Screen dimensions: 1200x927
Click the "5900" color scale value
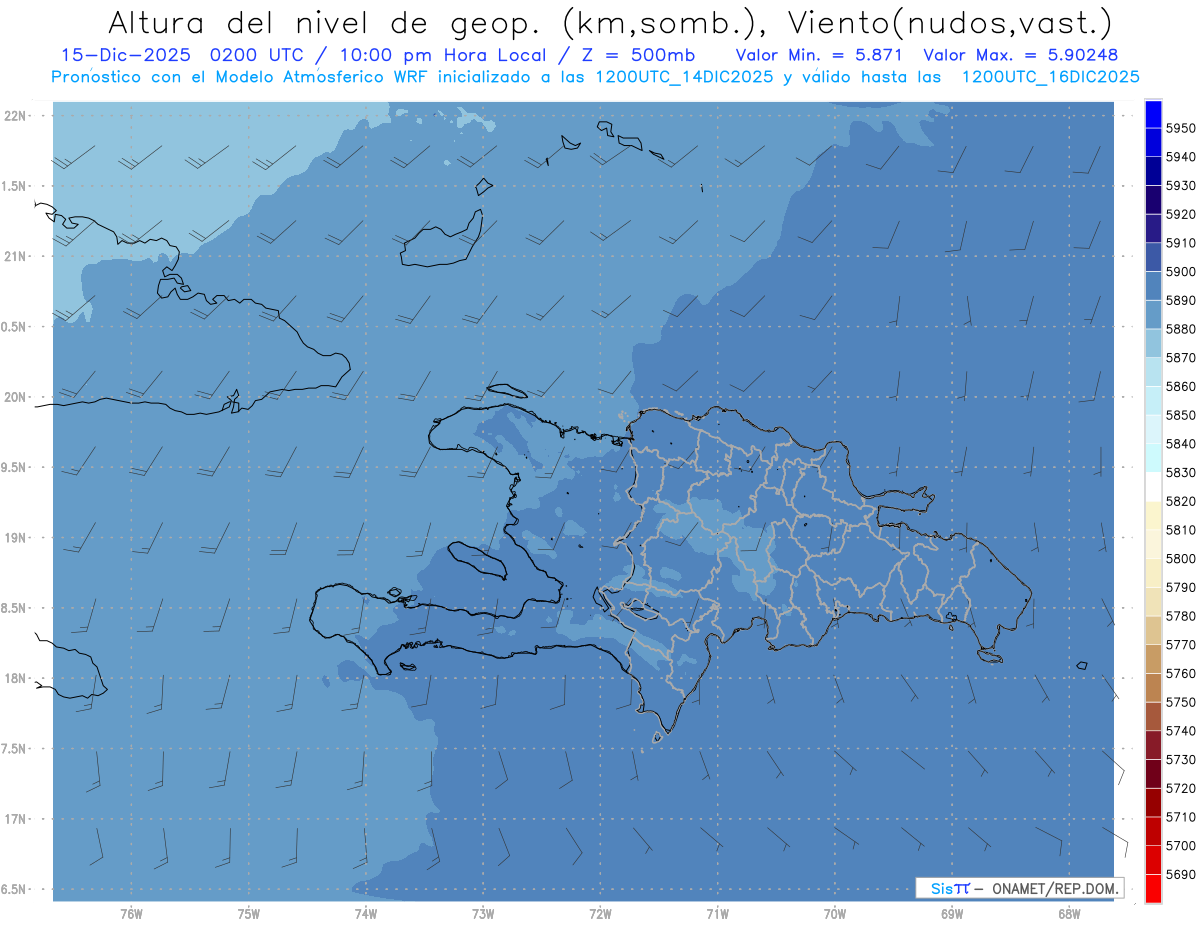click(x=1180, y=271)
